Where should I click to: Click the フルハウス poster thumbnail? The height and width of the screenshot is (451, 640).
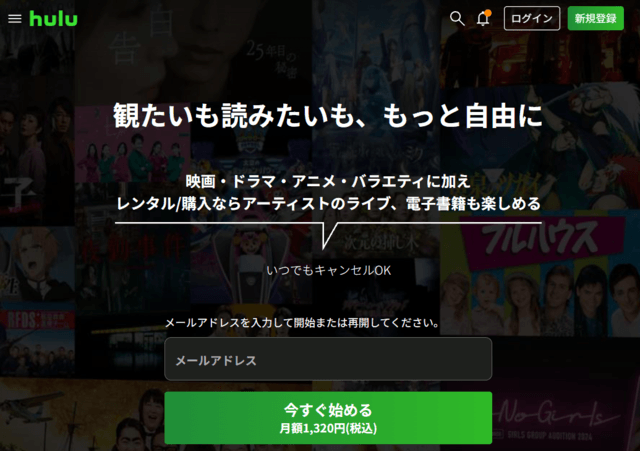(540, 273)
